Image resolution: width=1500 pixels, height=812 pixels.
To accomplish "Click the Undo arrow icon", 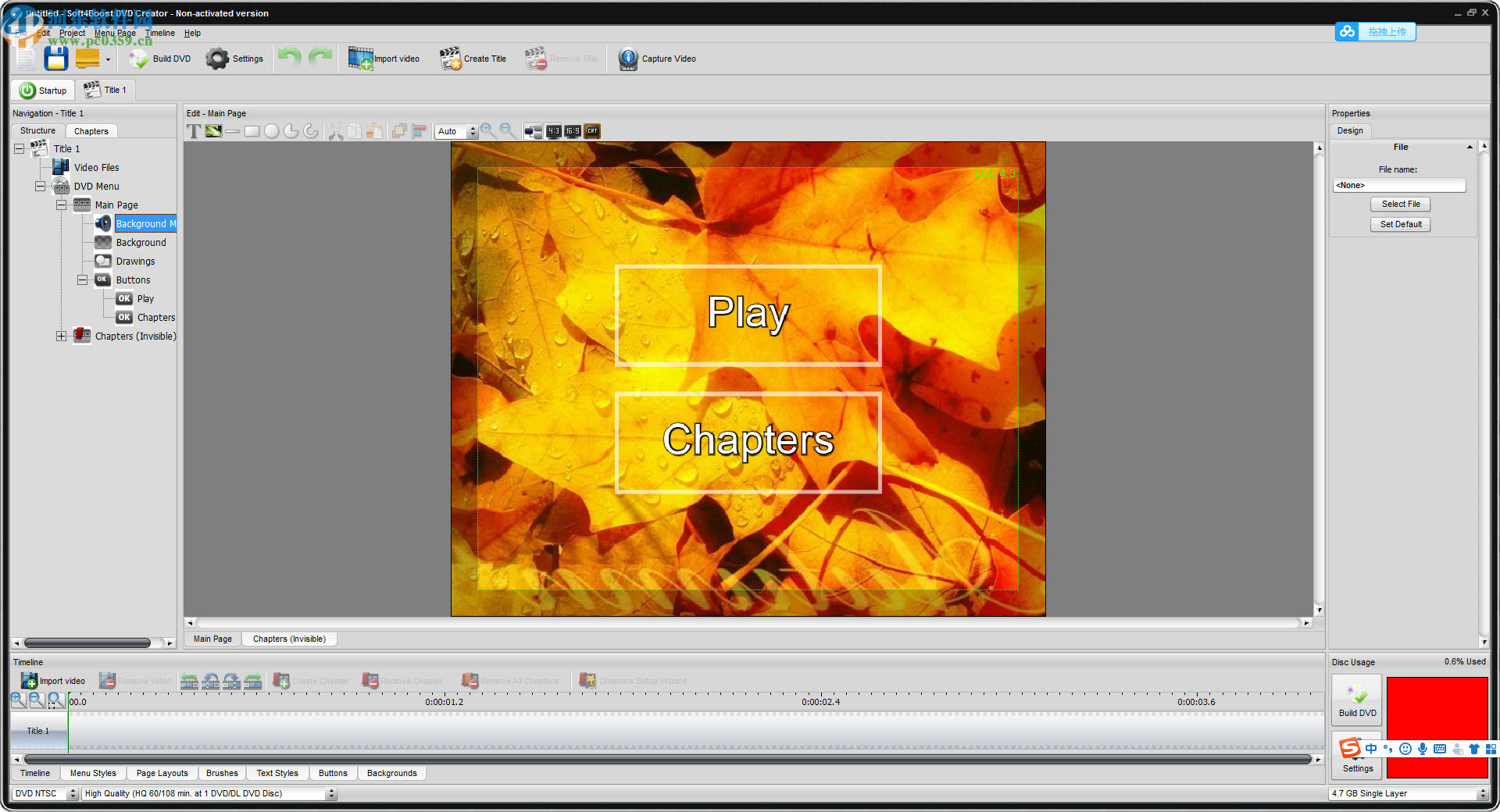I will coord(288,56).
